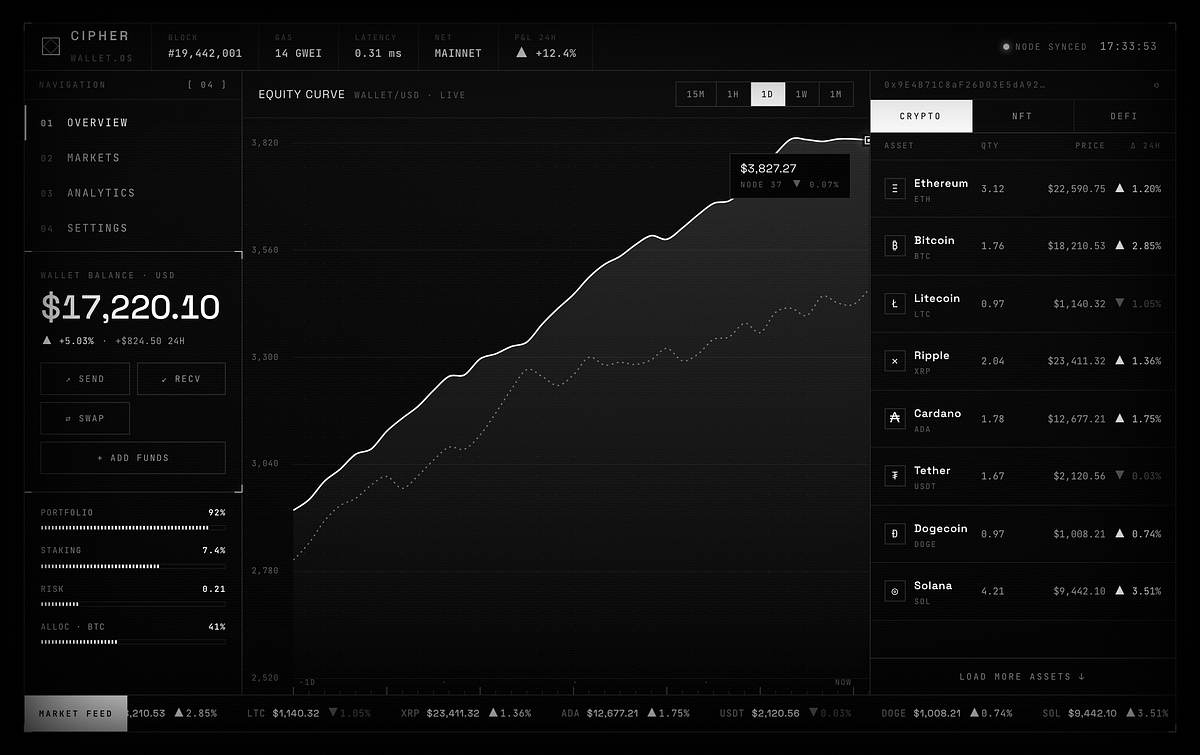Click the MAINNET network value

click(458, 53)
